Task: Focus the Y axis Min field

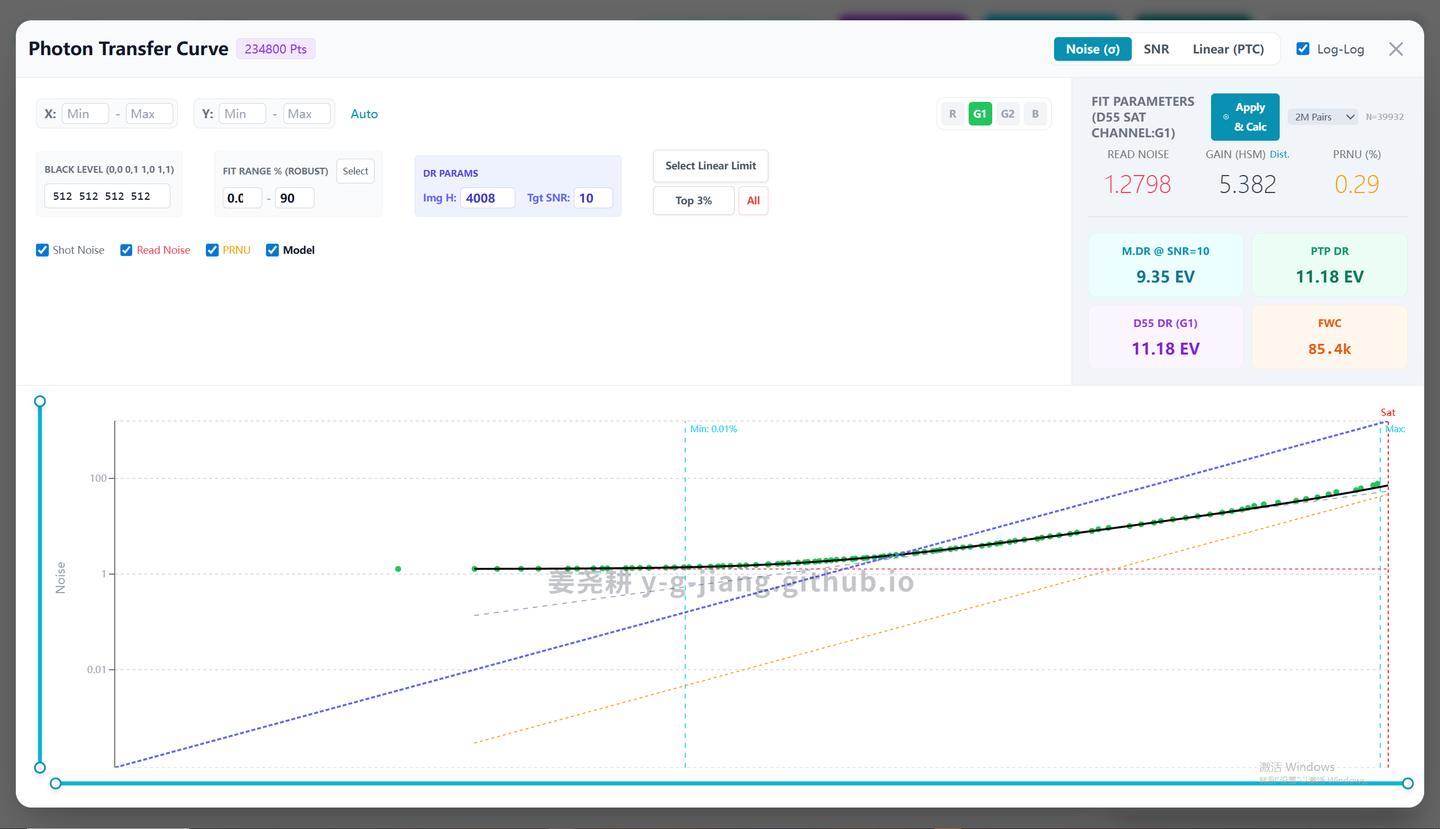Action: point(243,114)
